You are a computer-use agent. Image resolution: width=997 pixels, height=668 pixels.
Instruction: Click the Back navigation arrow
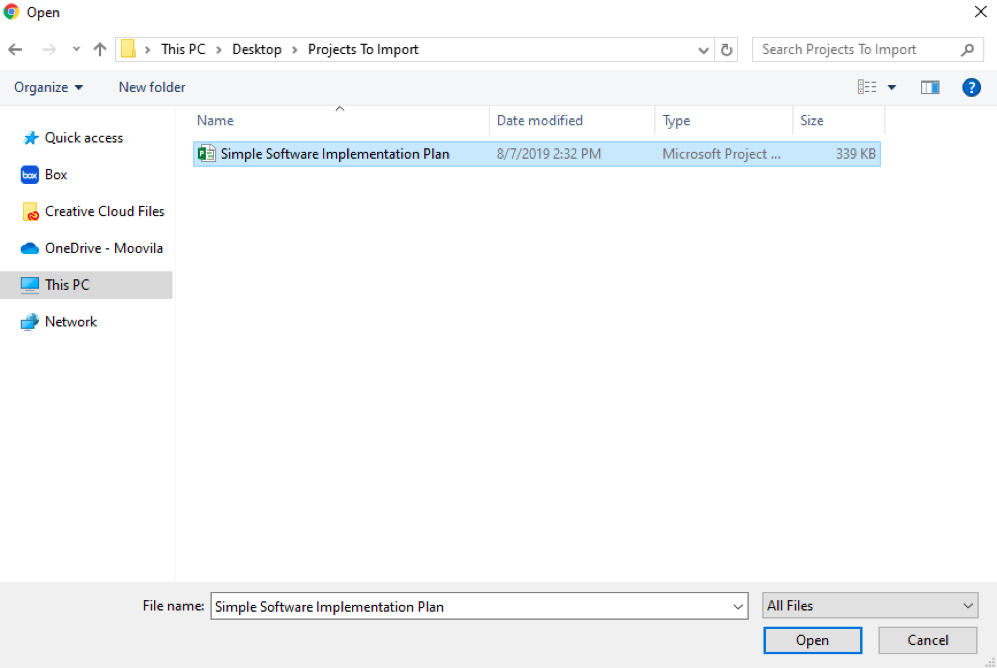[x=15, y=49]
